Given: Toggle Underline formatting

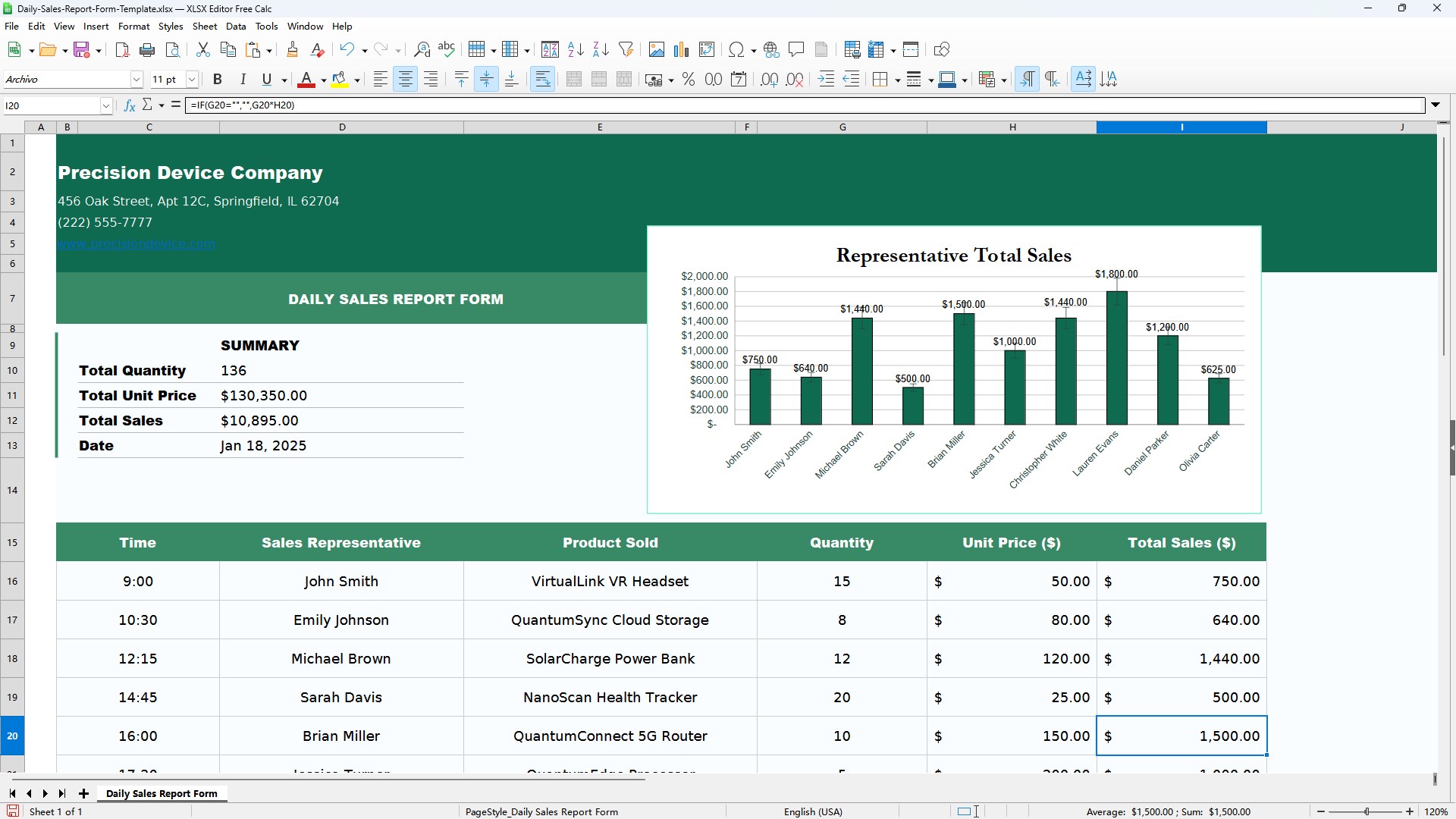Looking at the screenshot, I should pos(267,80).
